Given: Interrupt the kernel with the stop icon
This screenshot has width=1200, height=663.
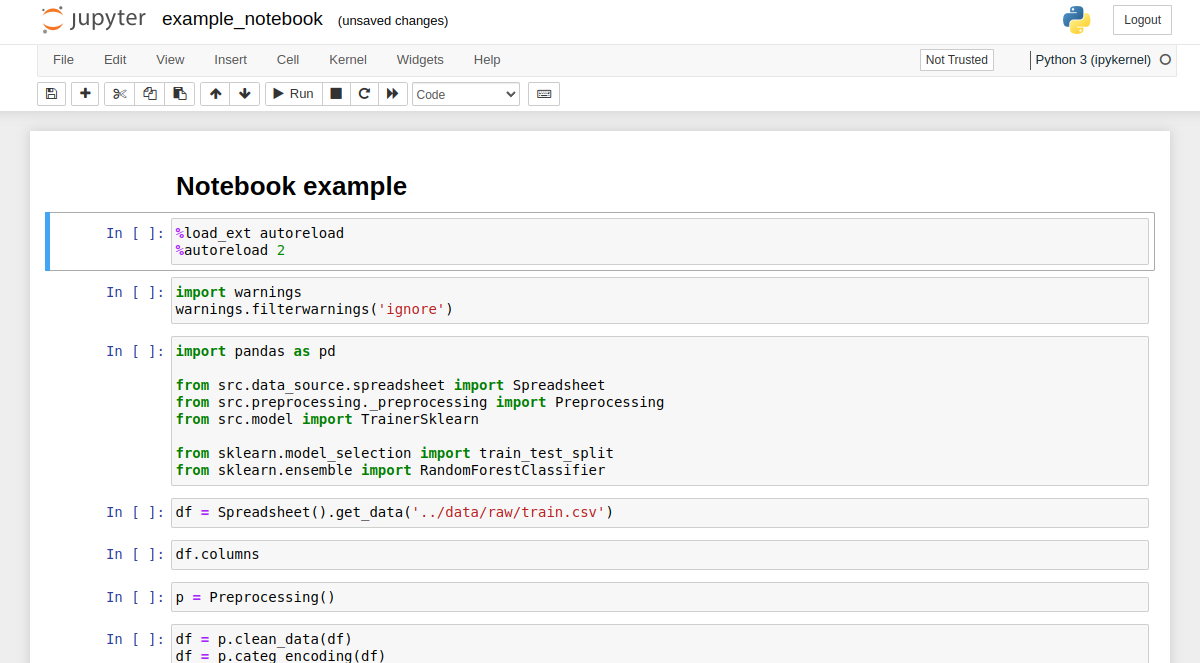Looking at the screenshot, I should pos(336,94).
